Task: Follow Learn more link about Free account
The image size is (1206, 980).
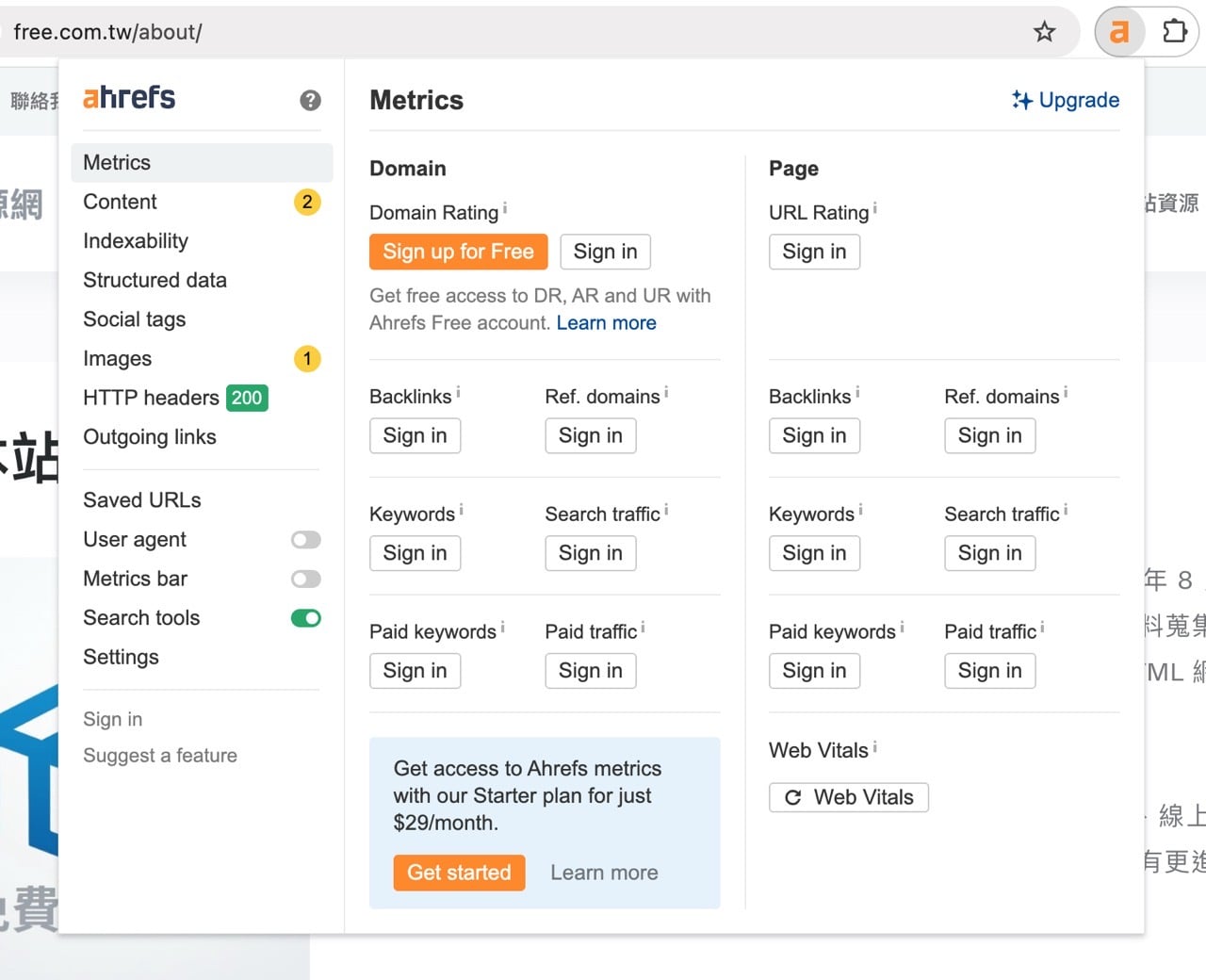Action: [x=606, y=323]
